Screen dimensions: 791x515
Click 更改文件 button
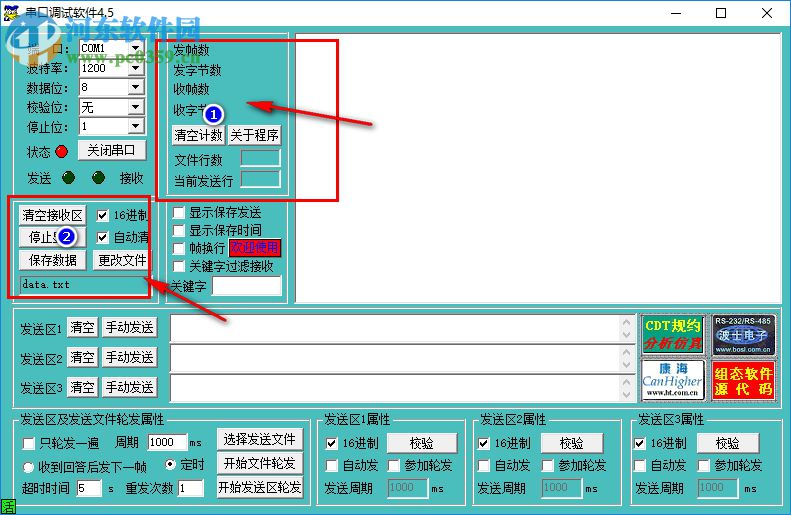click(122, 260)
